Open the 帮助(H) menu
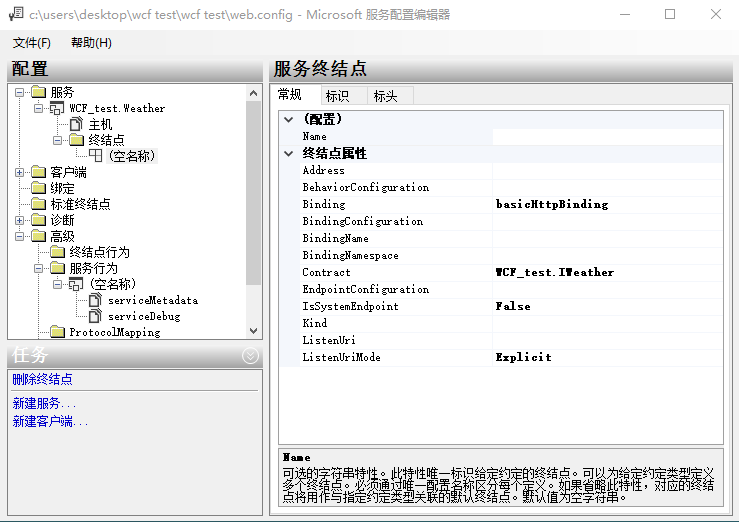Image resolution: width=739 pixels, height=522 pixels. pyautogui.click(x=91, y=43)
